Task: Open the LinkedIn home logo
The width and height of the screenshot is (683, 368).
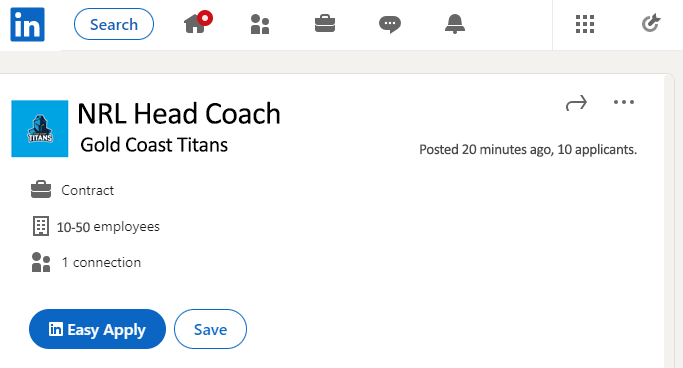Action: [27, 24]
